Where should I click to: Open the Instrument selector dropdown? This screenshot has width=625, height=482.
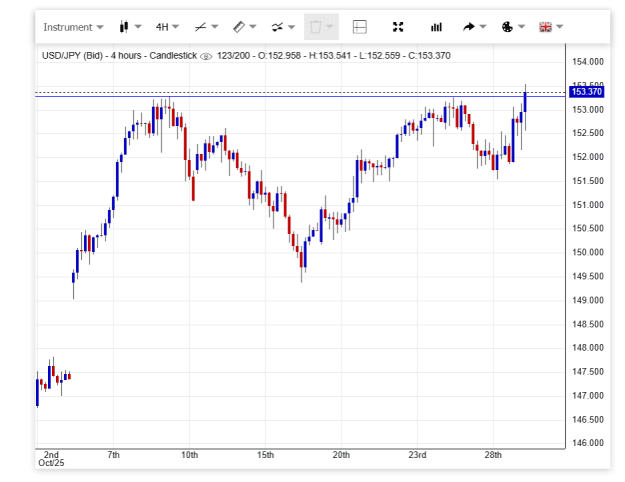(x=73, y=27)
